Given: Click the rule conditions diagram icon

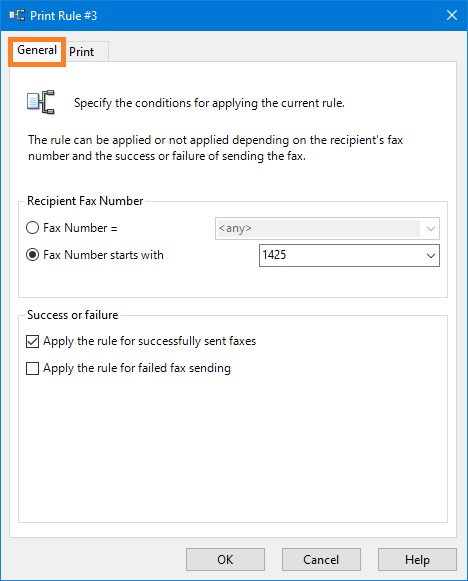Looking at the screenshot, I should point(41,102).
